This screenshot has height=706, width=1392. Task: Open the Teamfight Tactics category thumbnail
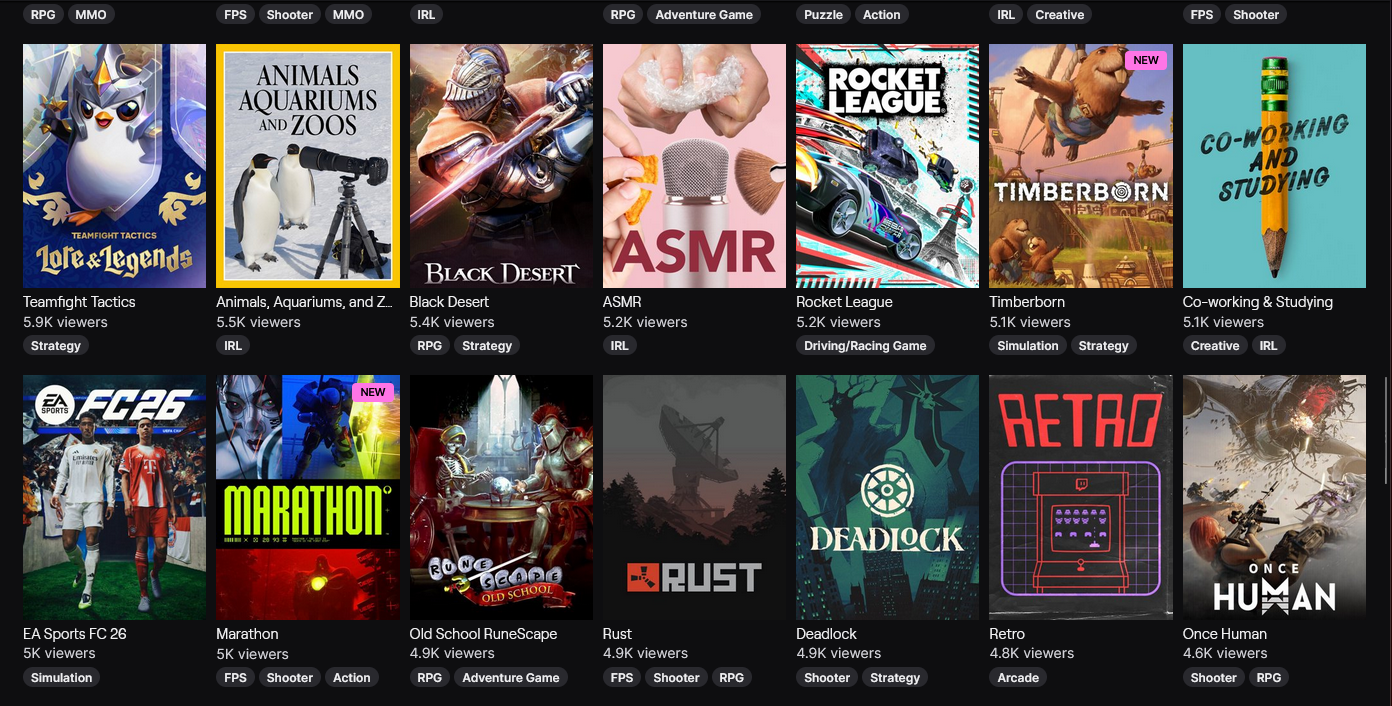pyautogui.click(x=114, y=166)
